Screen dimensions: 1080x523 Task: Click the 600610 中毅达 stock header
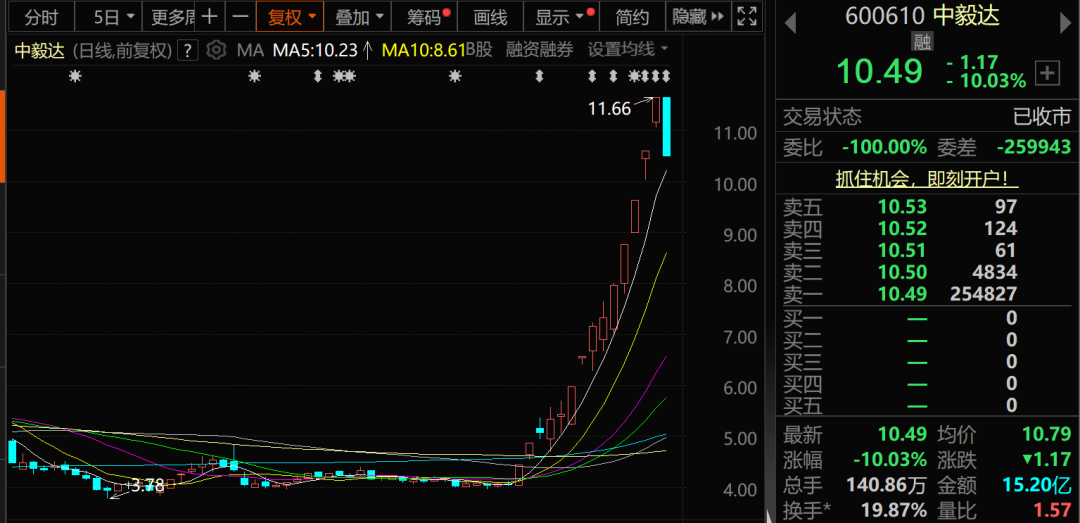pyautogui.click(x=922, y=16)
